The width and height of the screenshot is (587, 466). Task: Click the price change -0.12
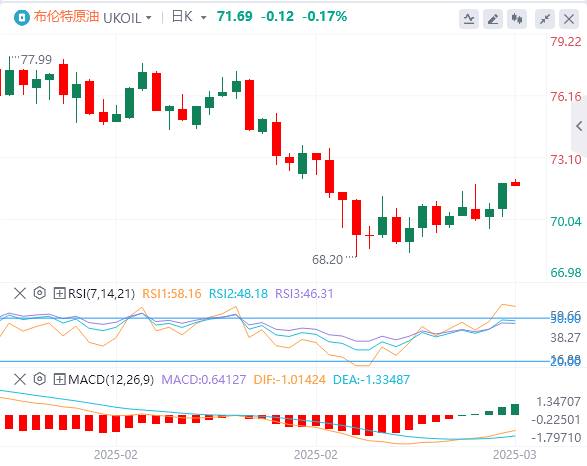[277, 16]
